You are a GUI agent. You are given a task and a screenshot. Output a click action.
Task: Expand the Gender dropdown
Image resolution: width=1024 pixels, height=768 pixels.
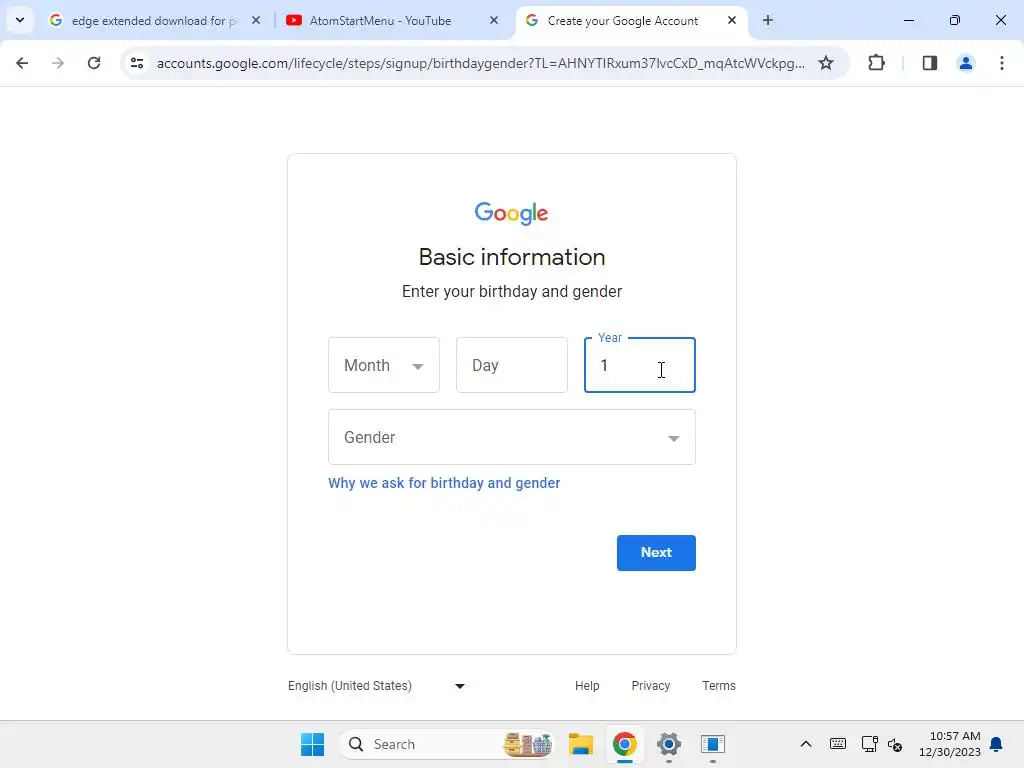512,437
